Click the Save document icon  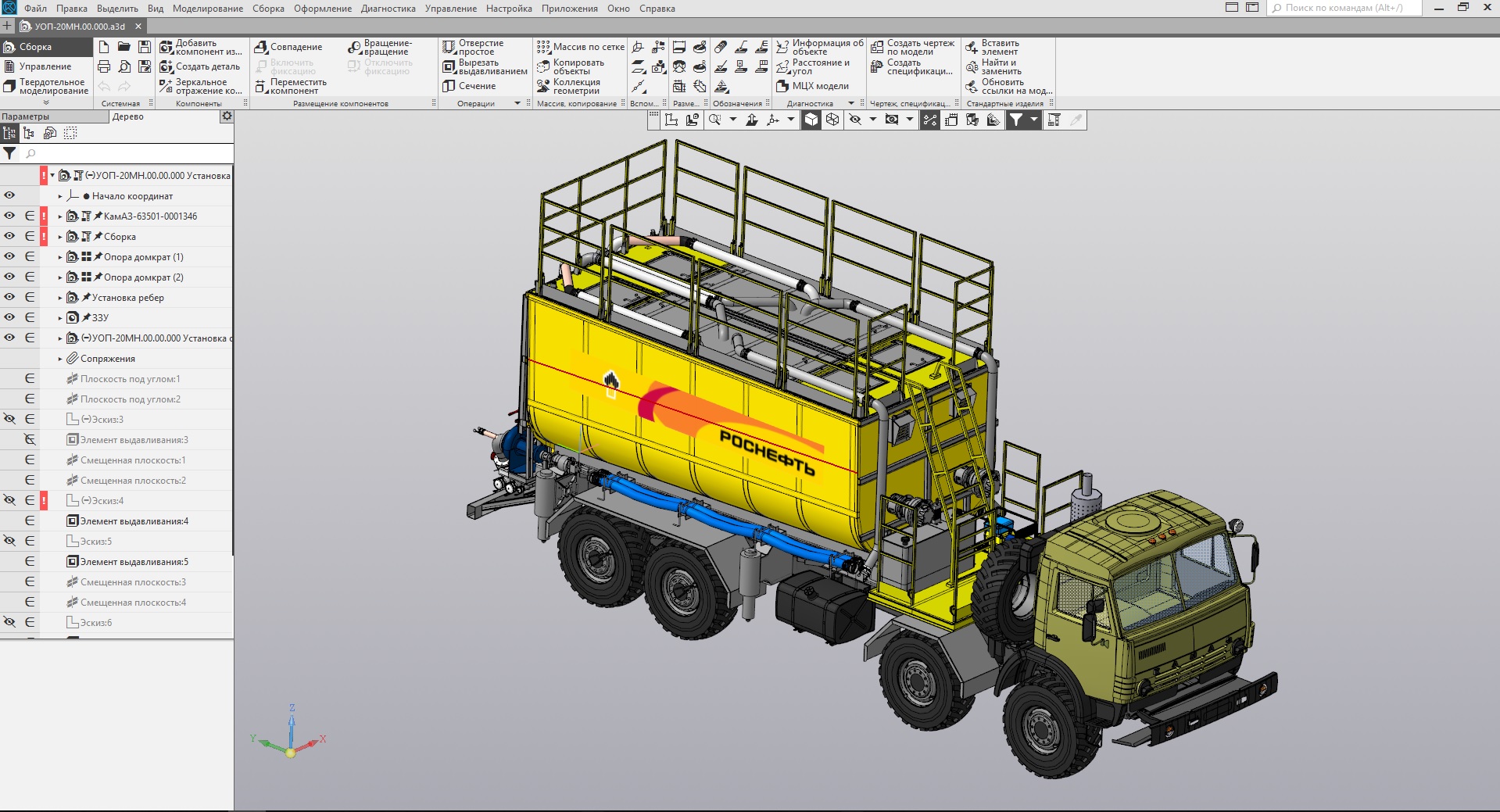[x=144, y=47]
